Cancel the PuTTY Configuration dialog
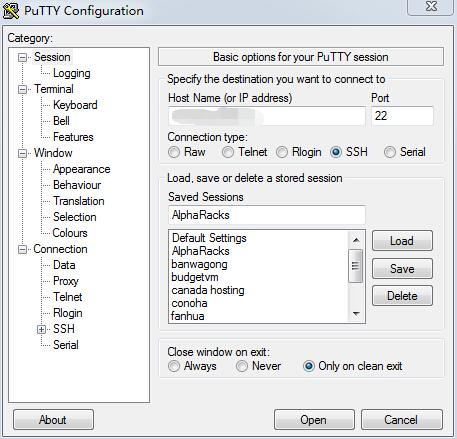The height and width of the screenshot is (439, 457). [x=402, y=420]
